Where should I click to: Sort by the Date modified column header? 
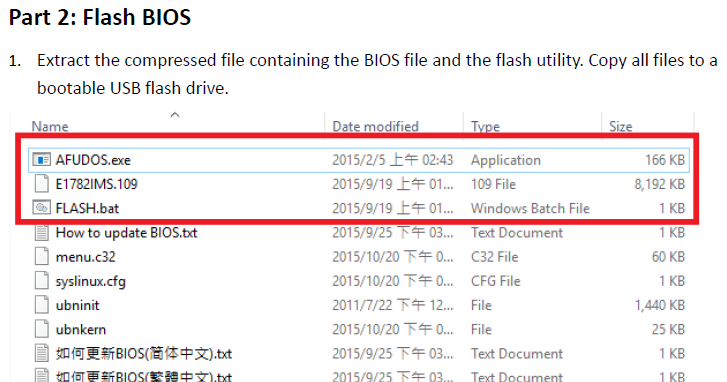click(376, 127)
